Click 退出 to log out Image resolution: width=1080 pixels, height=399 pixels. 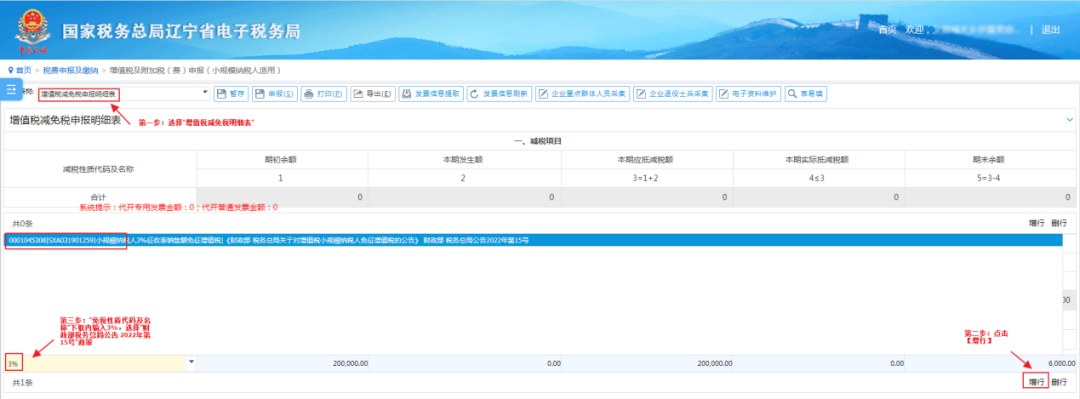click(x=1050, y=30)
